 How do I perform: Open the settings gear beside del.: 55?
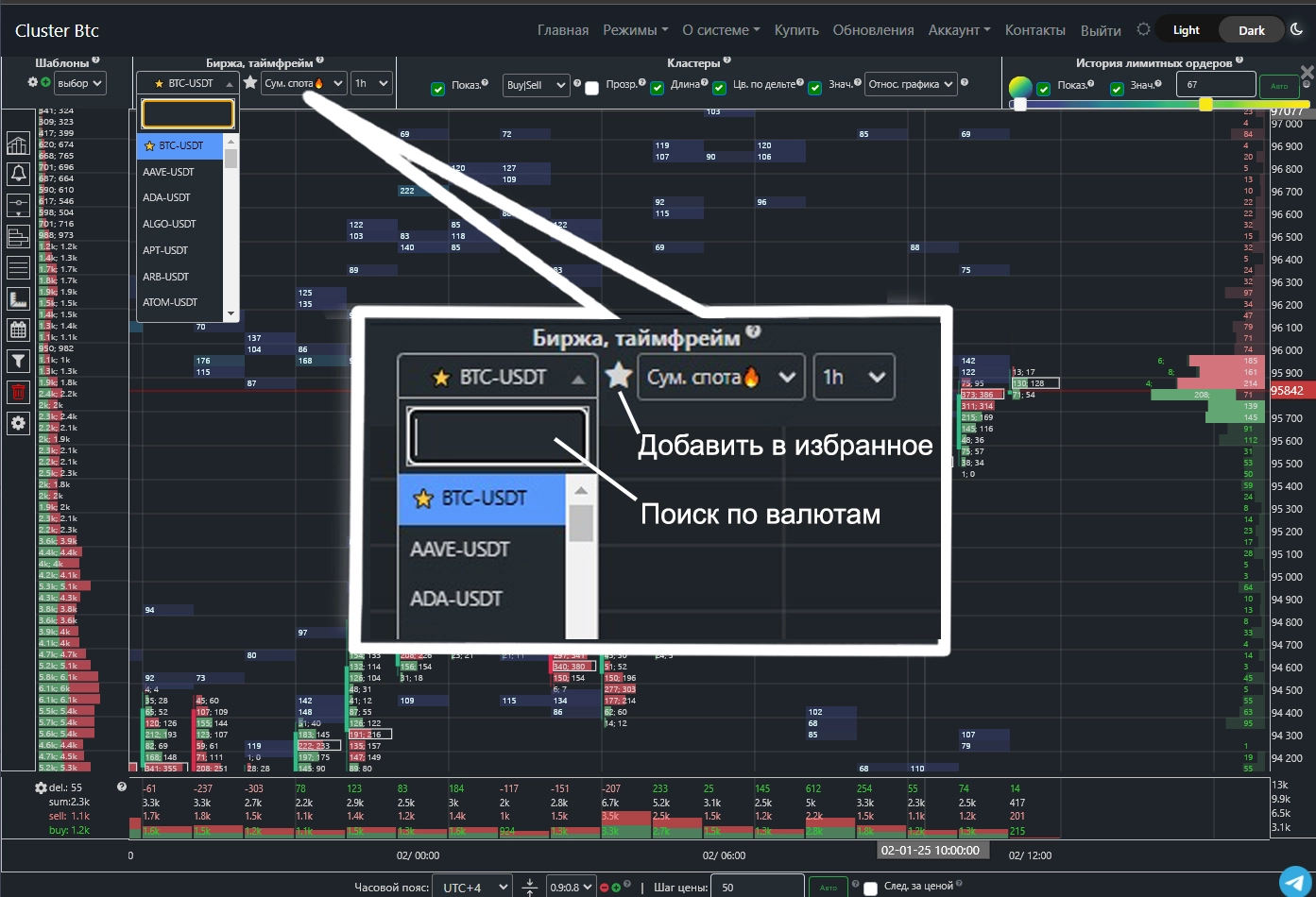(41, 787)
